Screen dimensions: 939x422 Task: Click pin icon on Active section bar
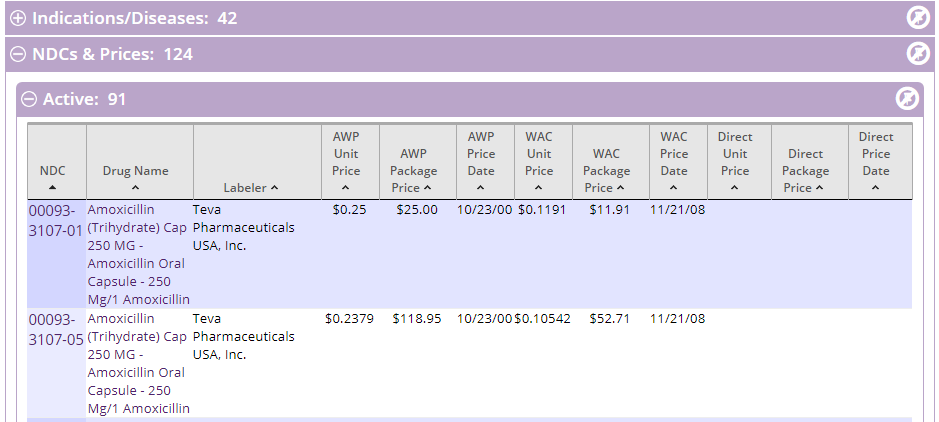click(x=907, y=99)
